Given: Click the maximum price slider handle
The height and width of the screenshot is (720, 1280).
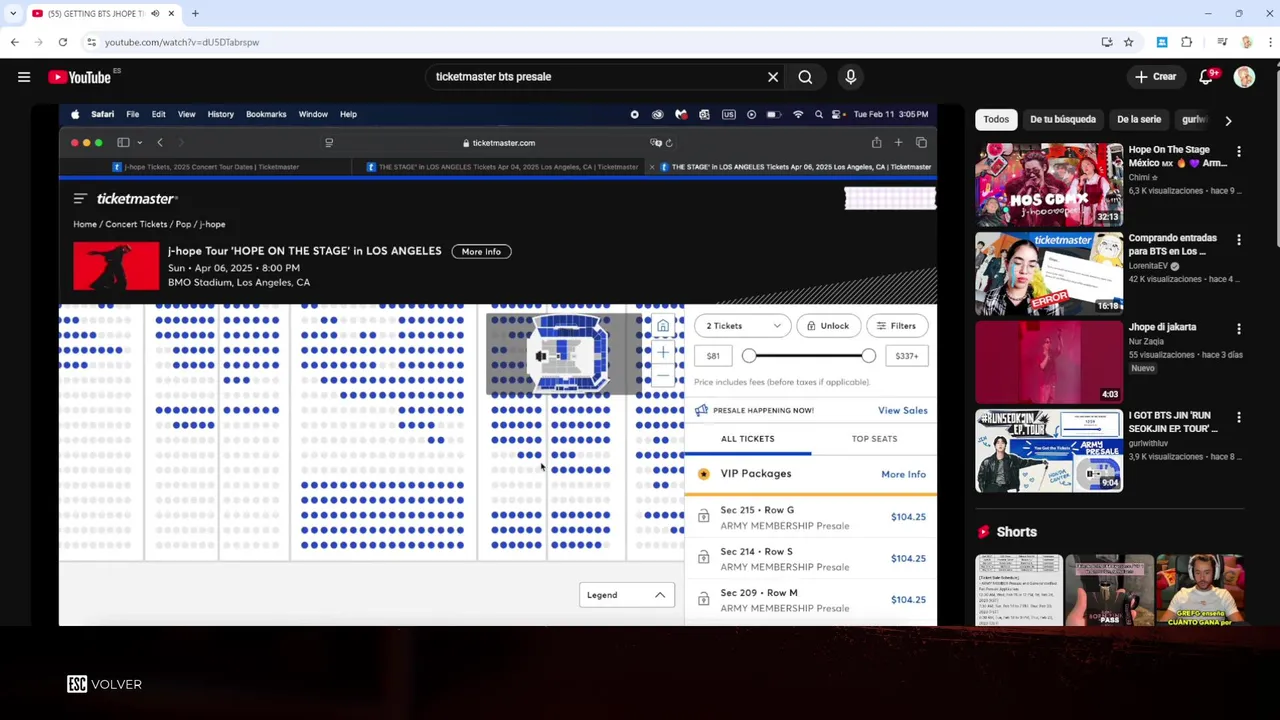Looking at the screenshot, I should point(868,356).
